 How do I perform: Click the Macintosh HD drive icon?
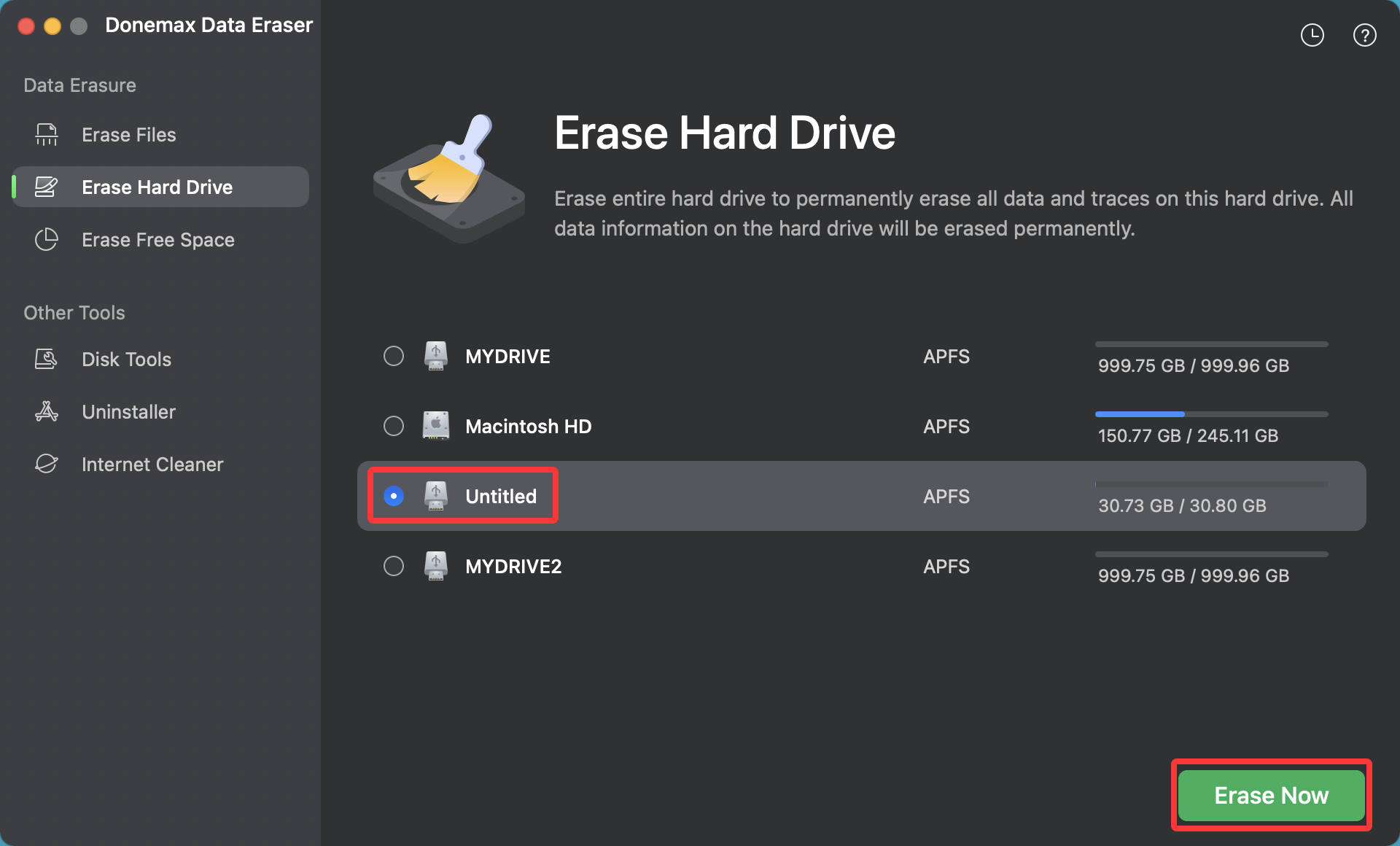click(x=436, y=426)
